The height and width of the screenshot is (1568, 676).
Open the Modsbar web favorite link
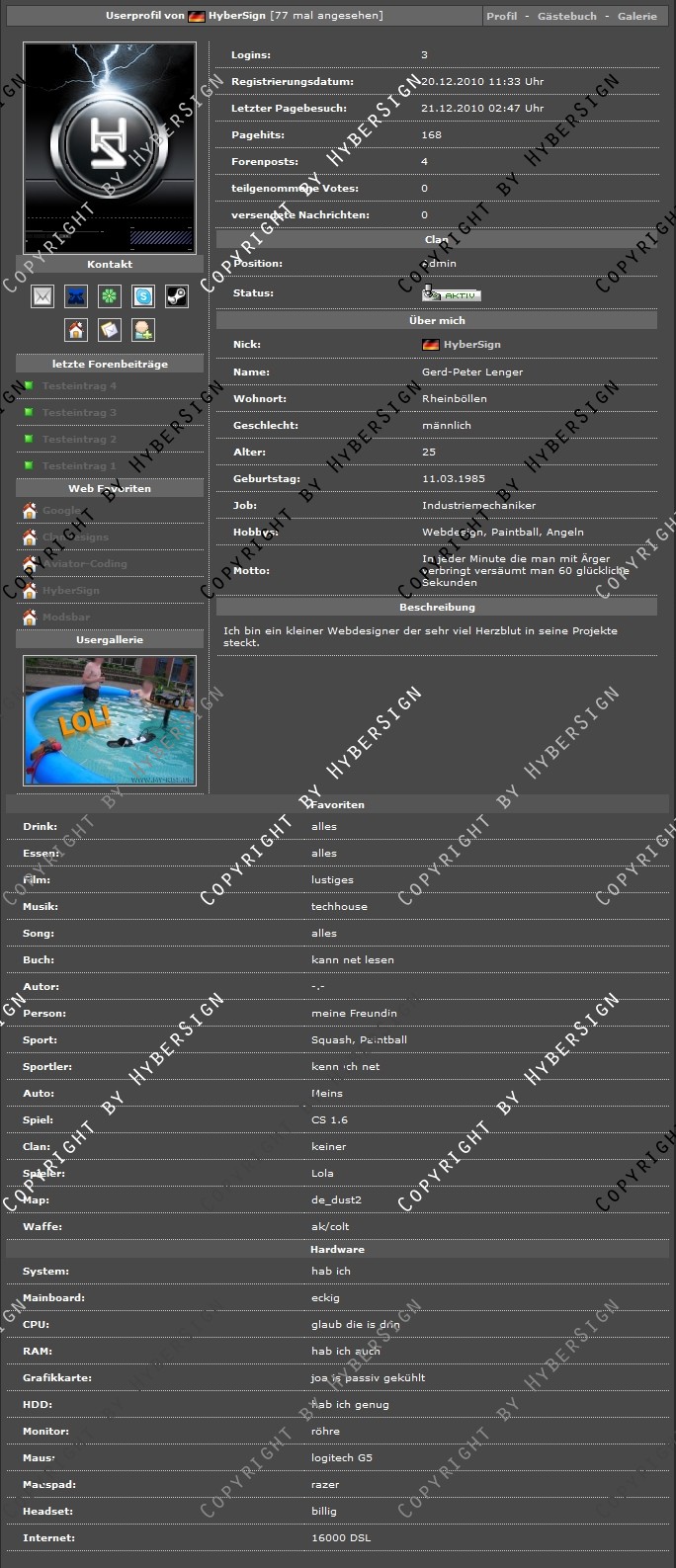(66, 618)
